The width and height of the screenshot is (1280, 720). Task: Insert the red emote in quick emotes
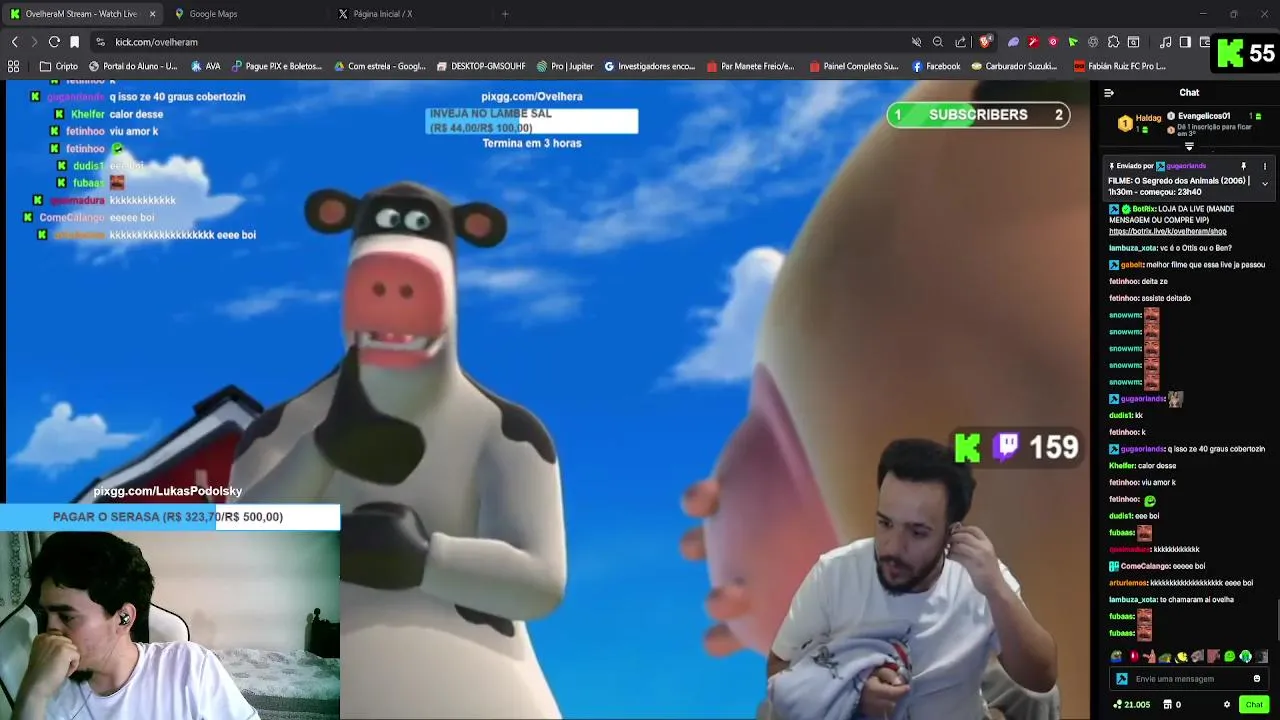coord(1133,657)
